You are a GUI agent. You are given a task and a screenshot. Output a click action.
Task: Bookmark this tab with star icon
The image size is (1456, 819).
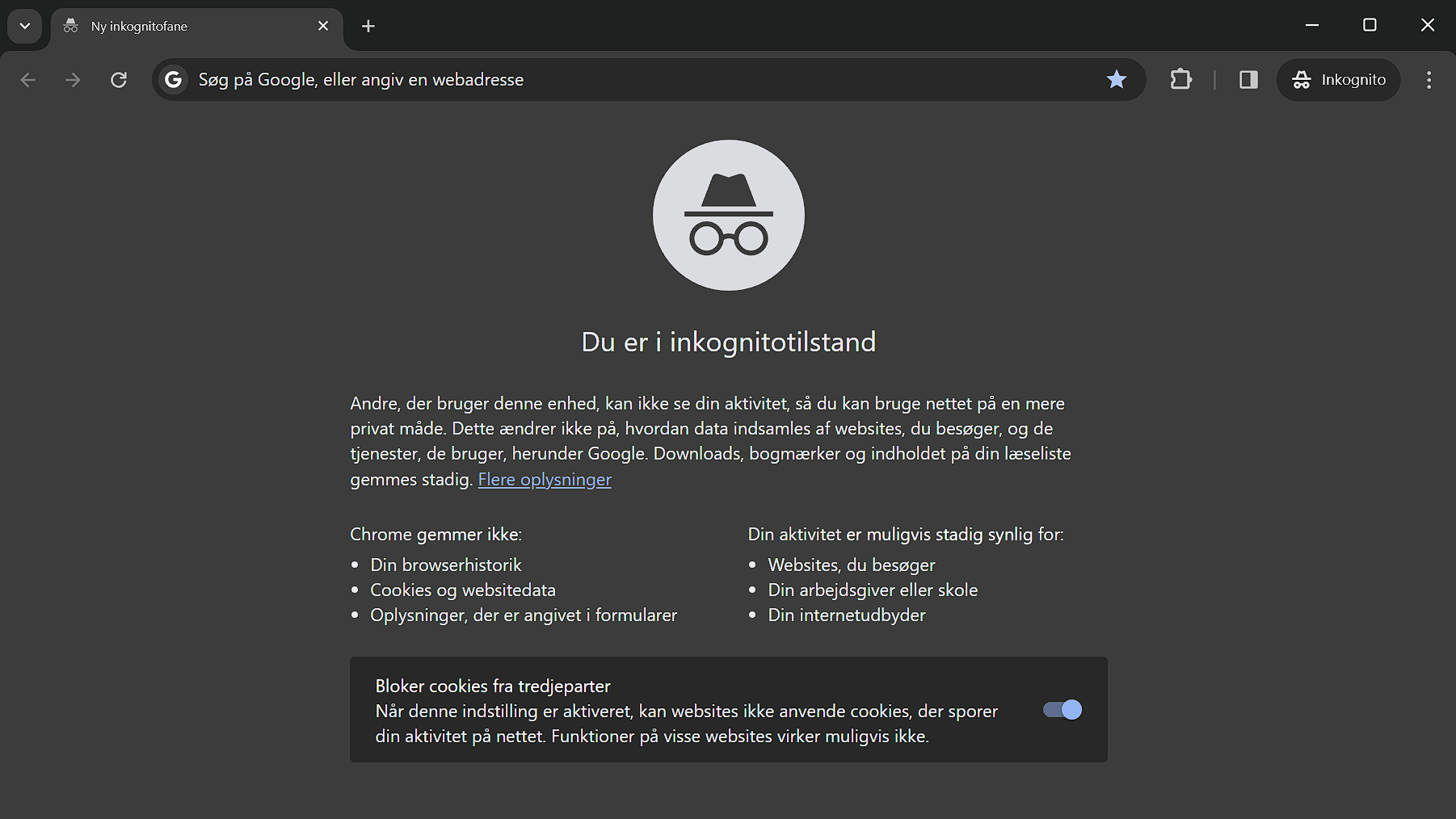(x=1117, y=79)
